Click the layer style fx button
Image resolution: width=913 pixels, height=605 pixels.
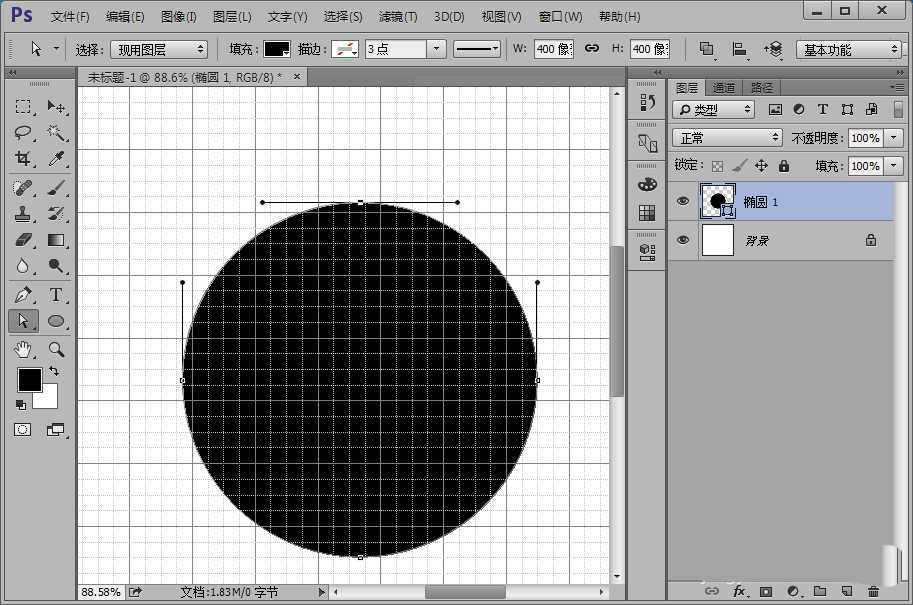pyautogui.click(x=740, y=592)
